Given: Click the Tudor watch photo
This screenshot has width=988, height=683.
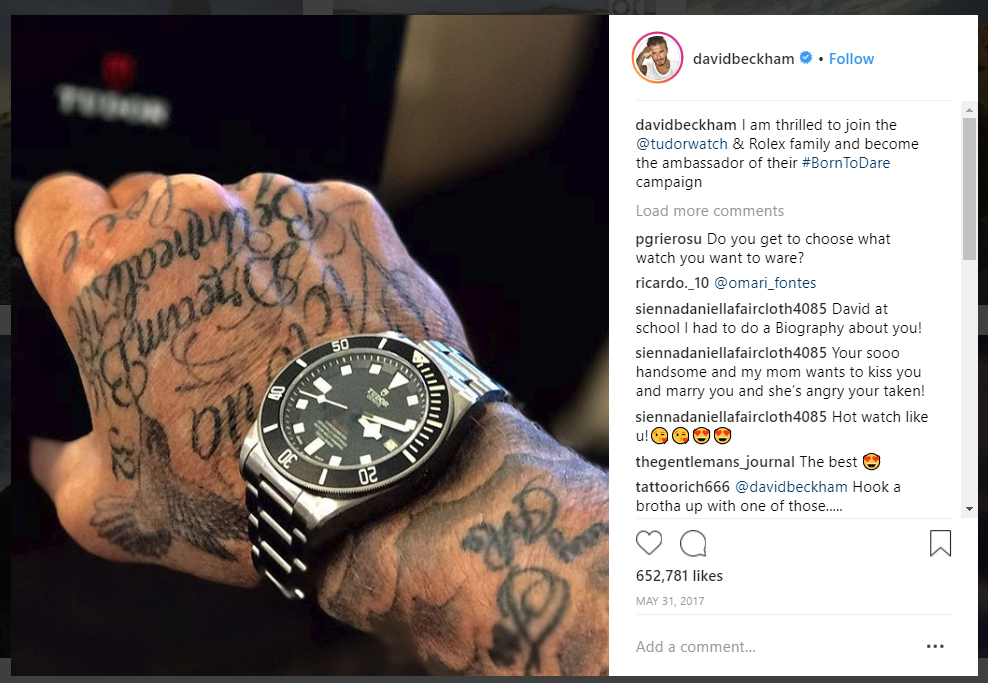Looking at the screenshot, I should click(x=310, y=345).
